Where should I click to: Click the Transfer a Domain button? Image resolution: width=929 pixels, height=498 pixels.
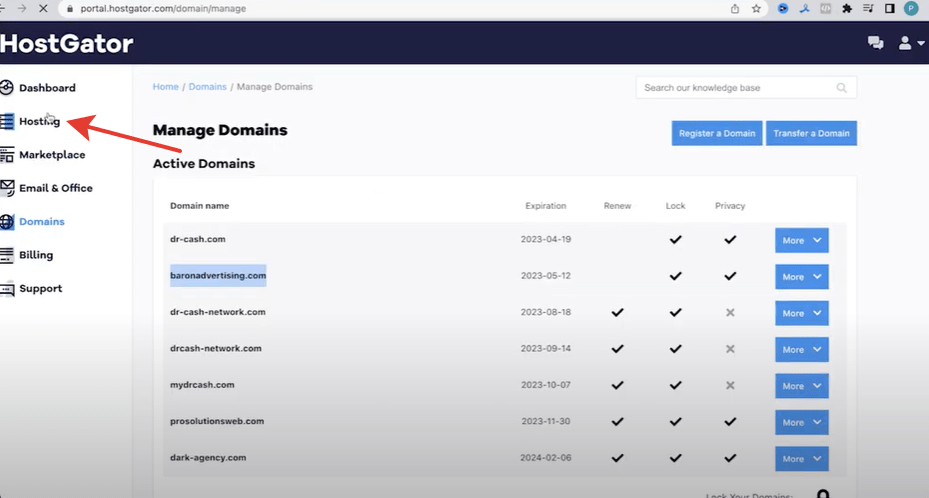tap(811, 133)
